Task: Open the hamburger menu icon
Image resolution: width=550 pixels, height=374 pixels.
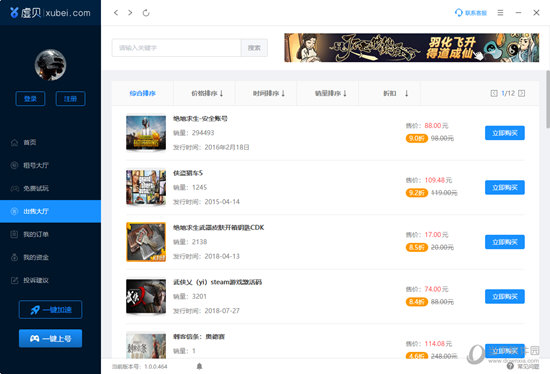Action: click(500, 13)
